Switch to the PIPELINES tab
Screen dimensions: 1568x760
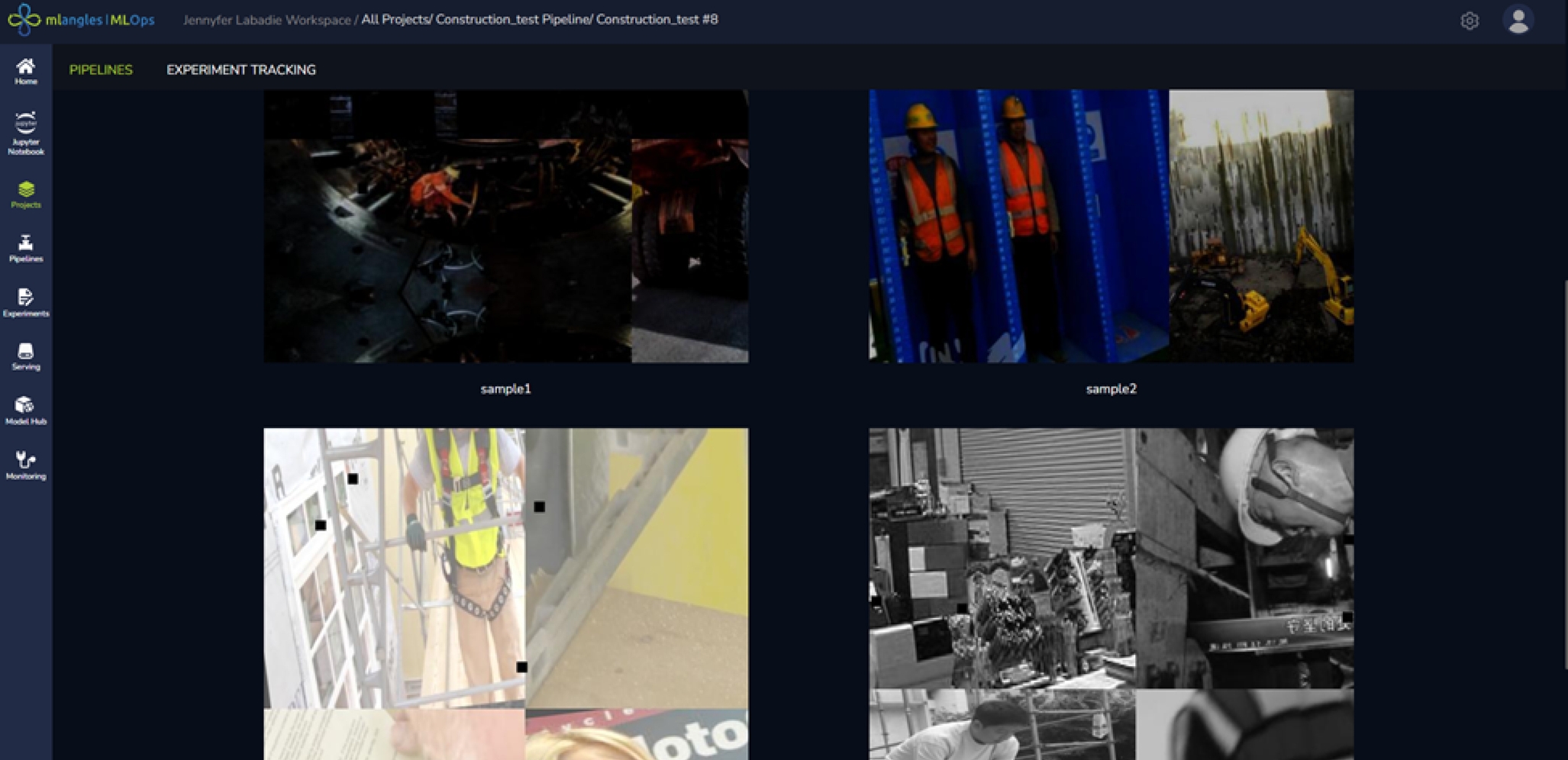coord(101,69)
